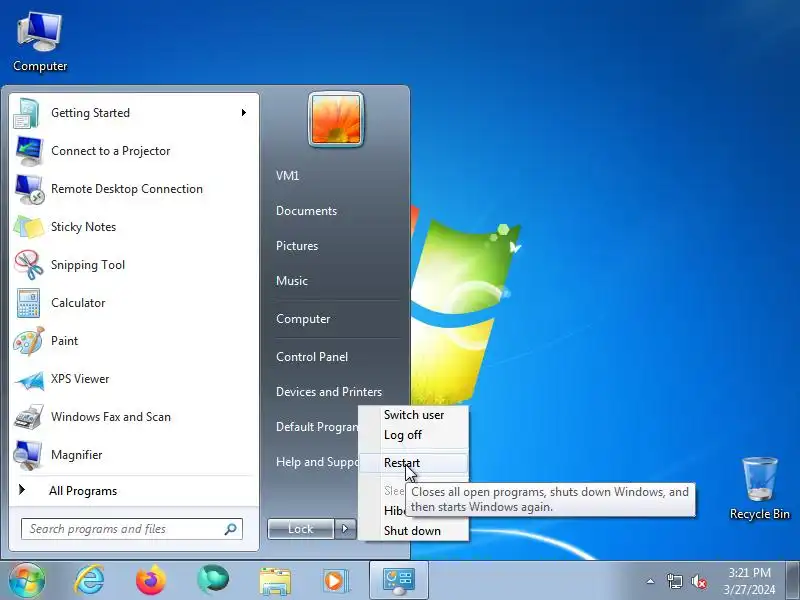Click the search magnifying glass icon
Screen dimensions: 800x600
tap(231, 529)
